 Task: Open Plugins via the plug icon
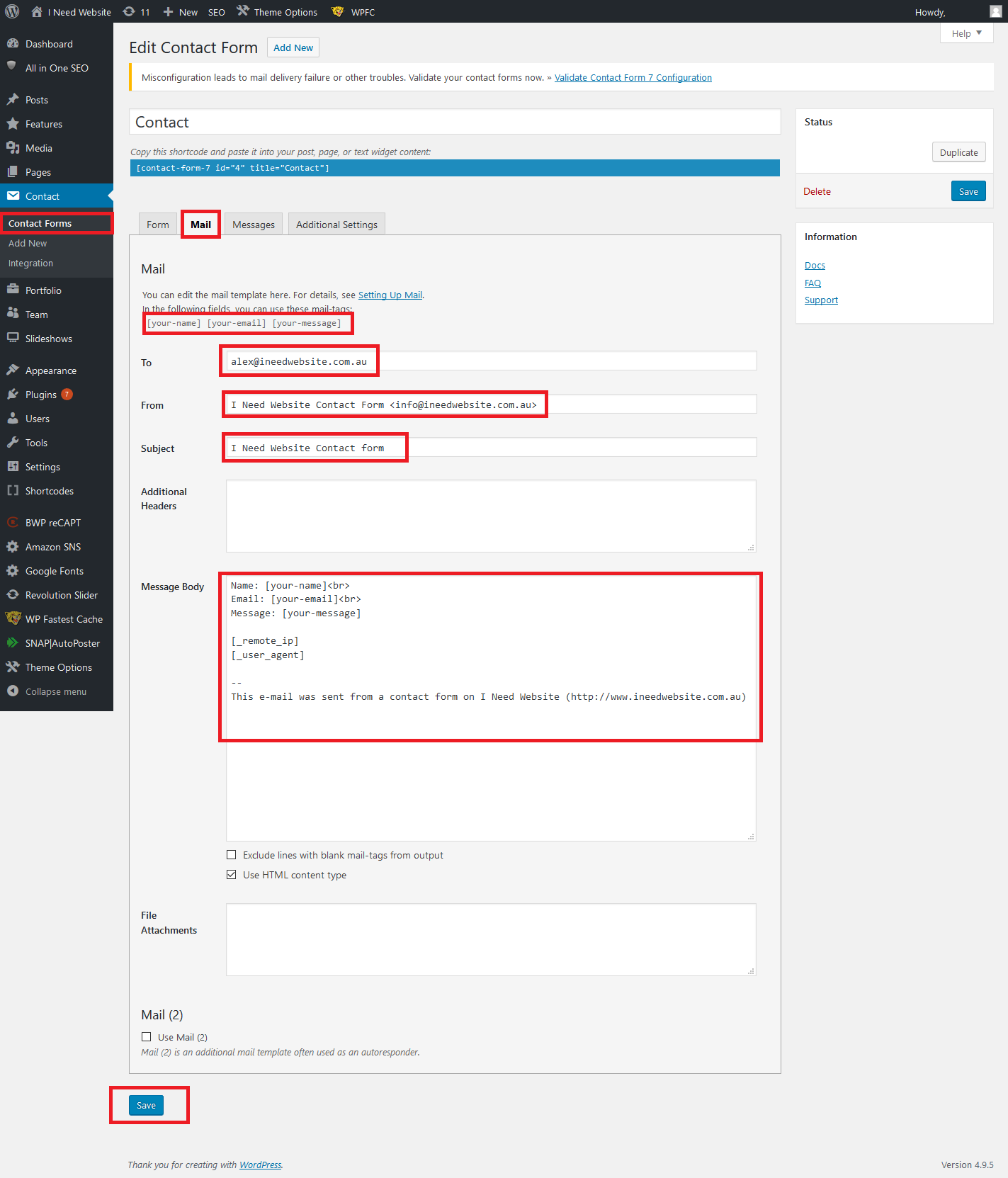pyautogui.click(x=13, y=395)
